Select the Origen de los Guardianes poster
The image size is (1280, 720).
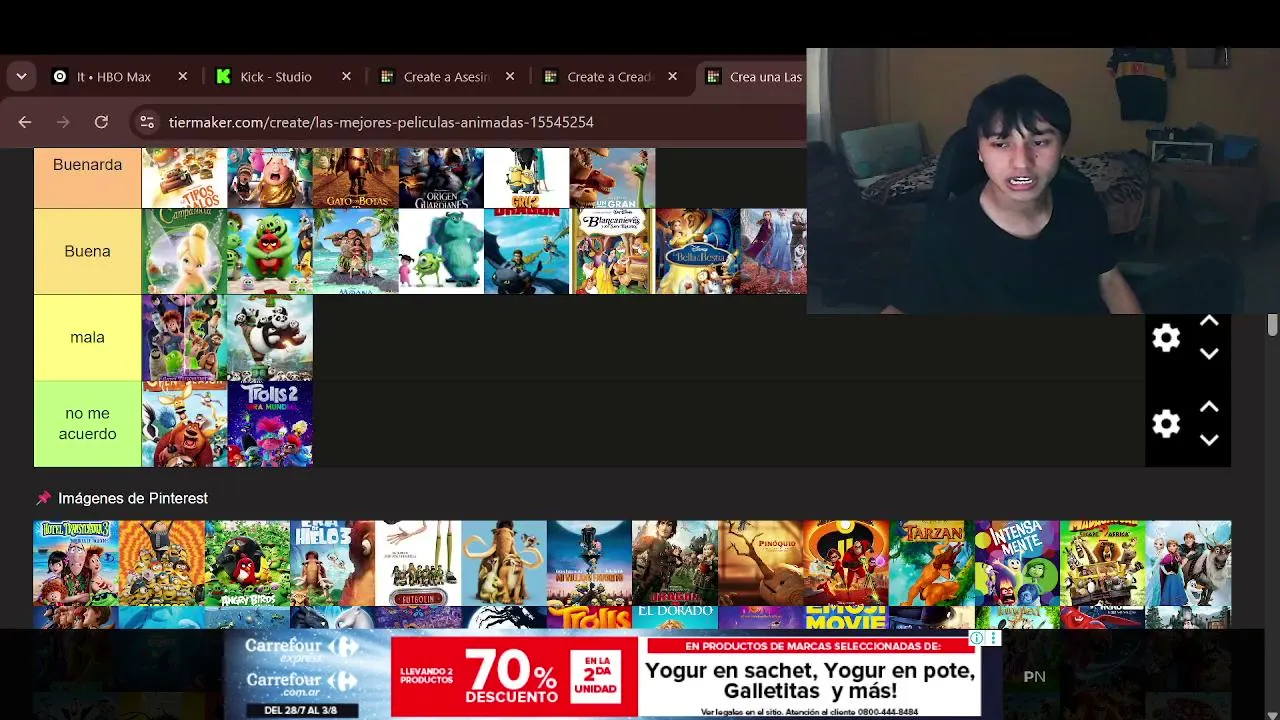(x=441, y=178)
